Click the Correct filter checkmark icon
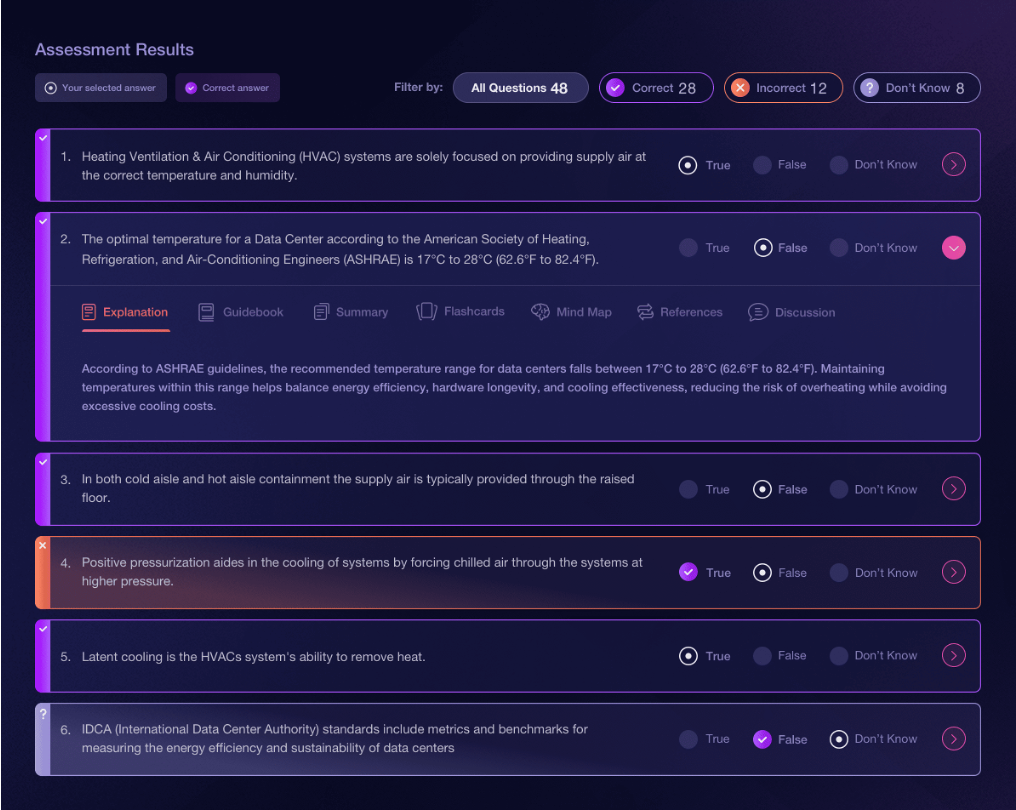 [616, 87]
